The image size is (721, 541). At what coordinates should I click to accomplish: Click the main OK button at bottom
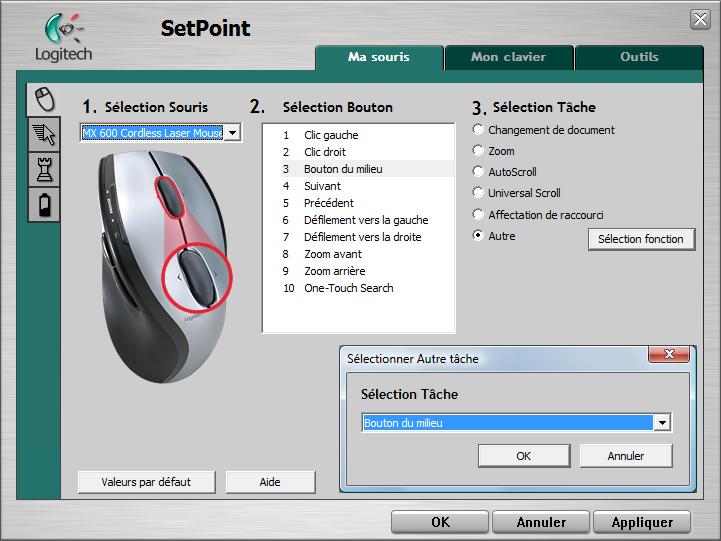[440, 522]
